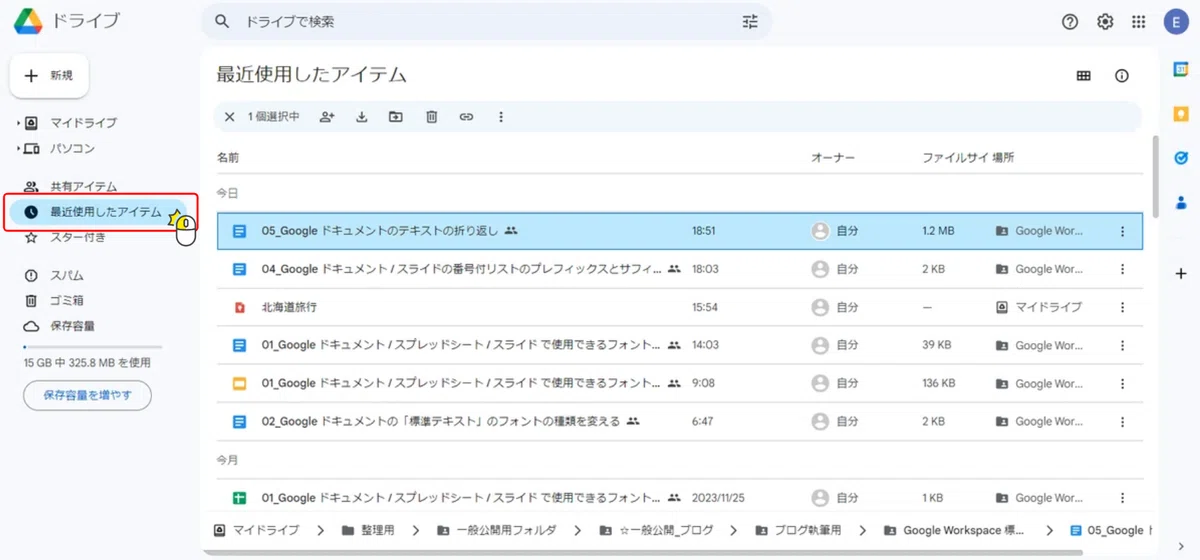Select 04_Google 番号付きリスト file row

pos(680,269)
